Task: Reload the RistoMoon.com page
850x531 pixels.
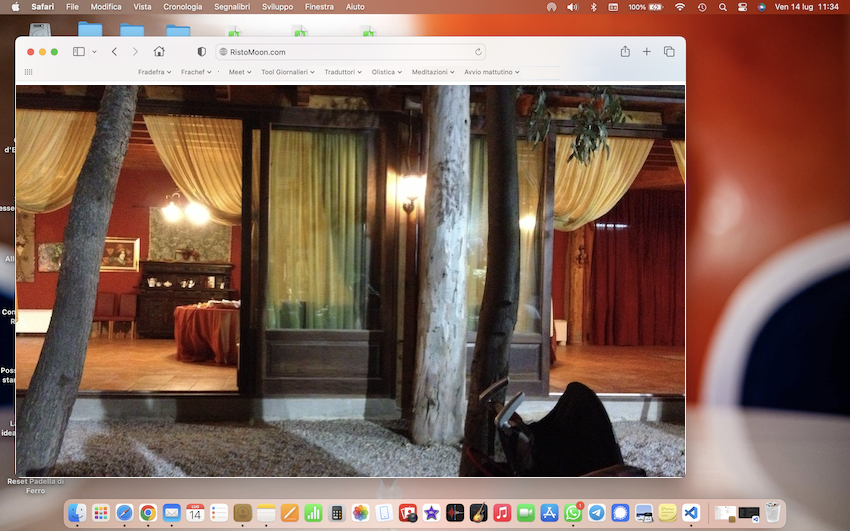Action: tap(478, 52)
